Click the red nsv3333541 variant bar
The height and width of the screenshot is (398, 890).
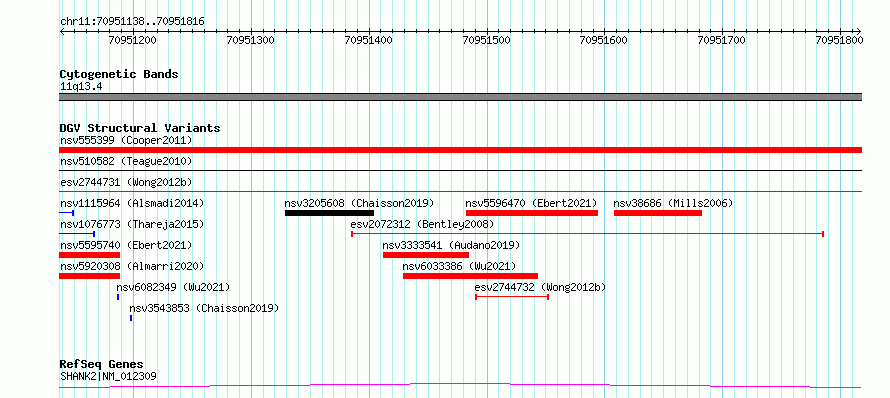click(x=426, y=255)
